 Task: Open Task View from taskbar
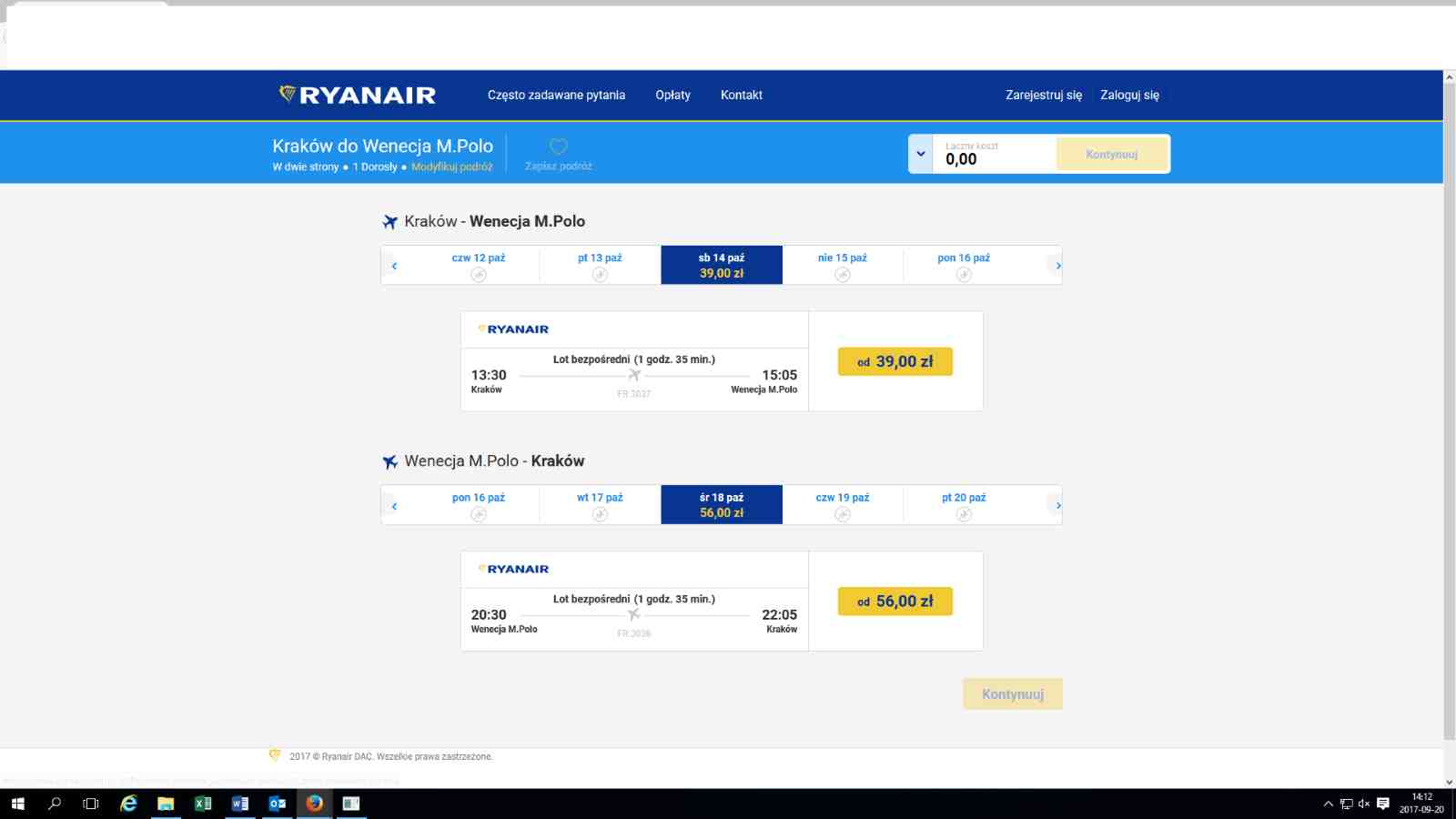click(x=91, y=804)
